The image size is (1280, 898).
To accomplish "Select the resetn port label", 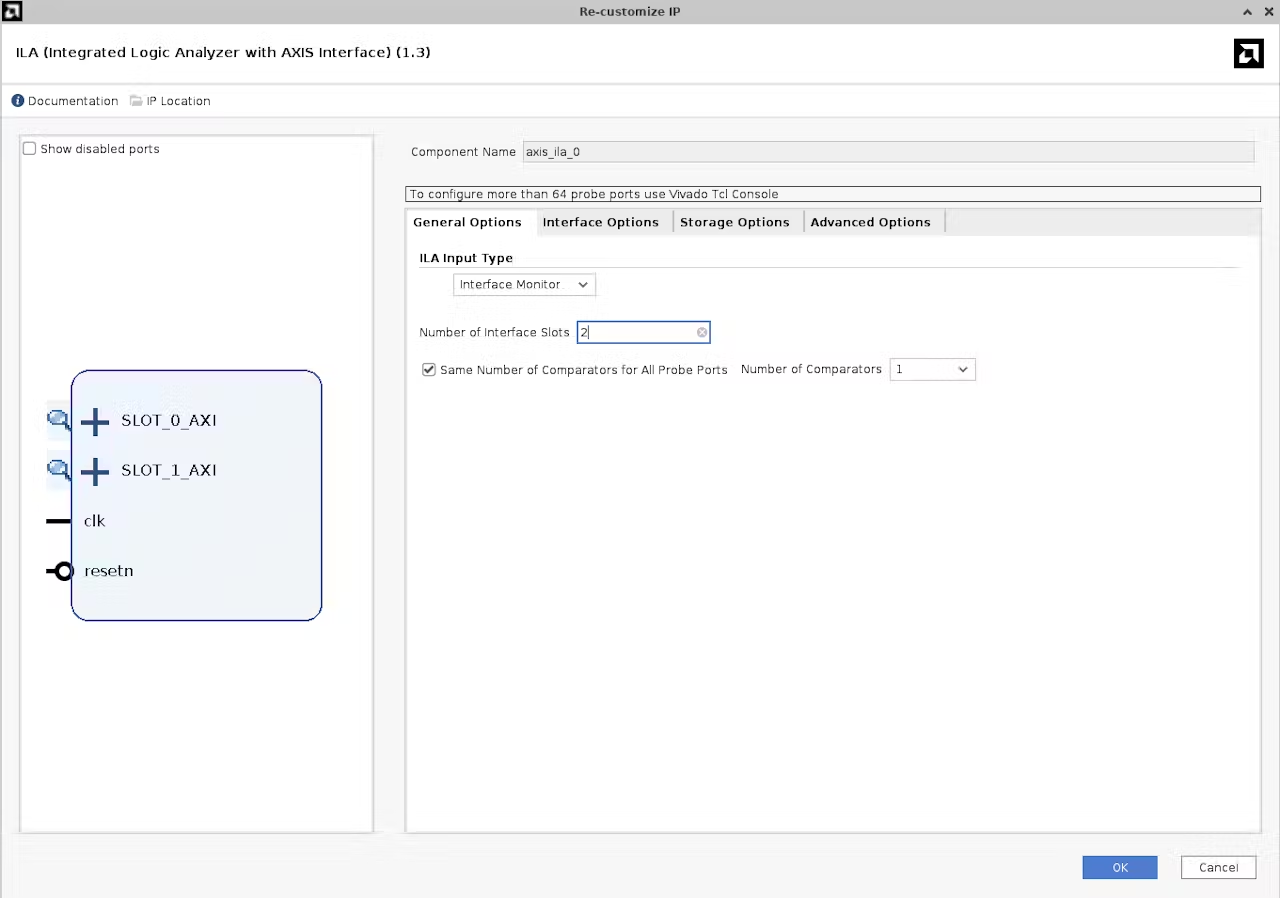I will pos(109,571).
